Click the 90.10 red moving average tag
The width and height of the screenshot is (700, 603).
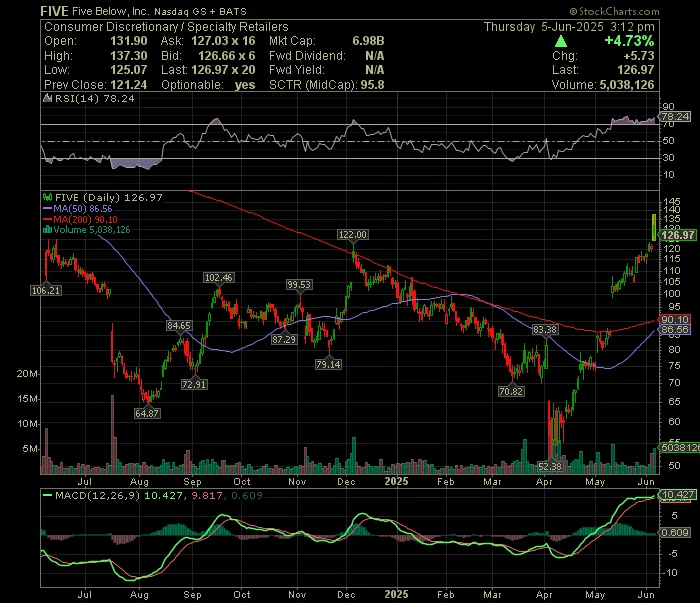click(675, 319)
